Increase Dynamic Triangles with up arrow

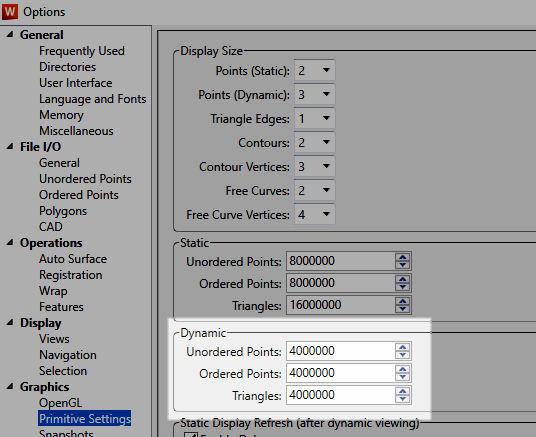click(403, 391)
